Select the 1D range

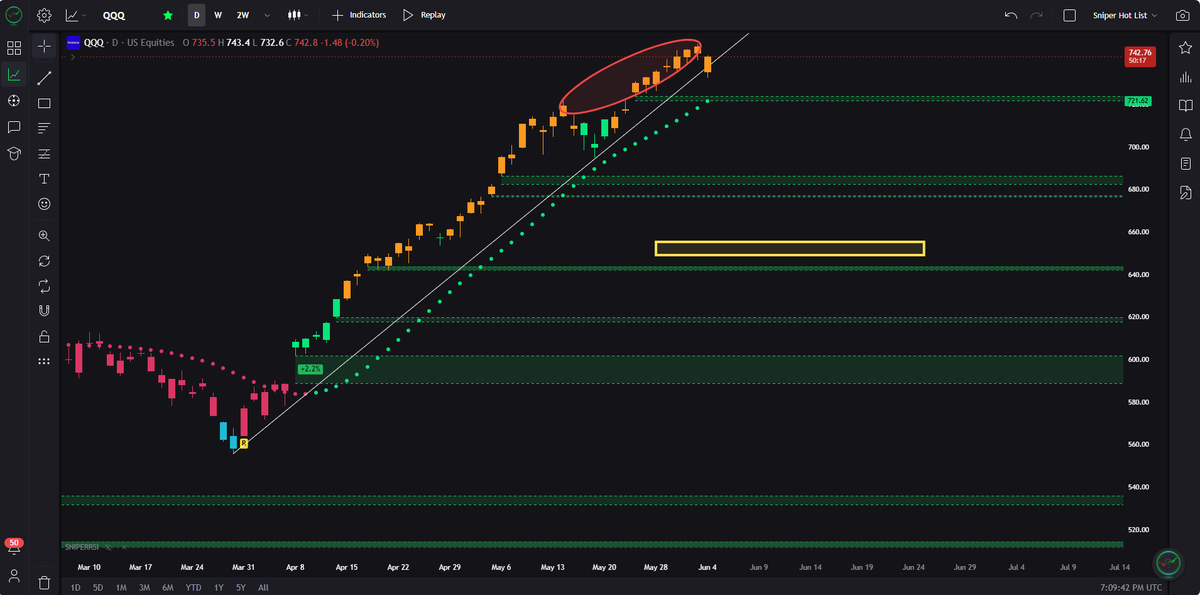click(75, 588)
